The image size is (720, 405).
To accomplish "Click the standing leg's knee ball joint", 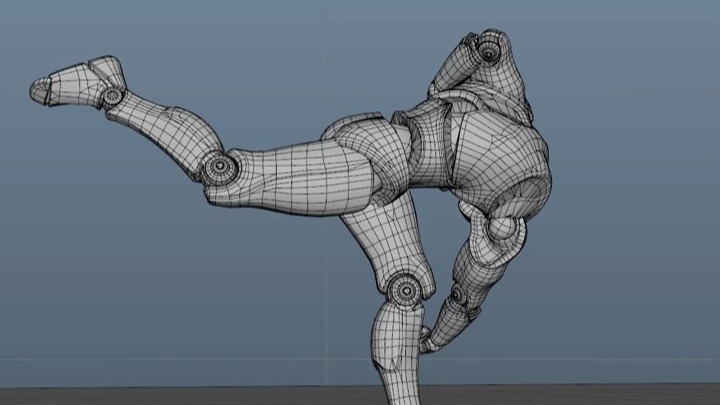I will click(x=406, y=290).
